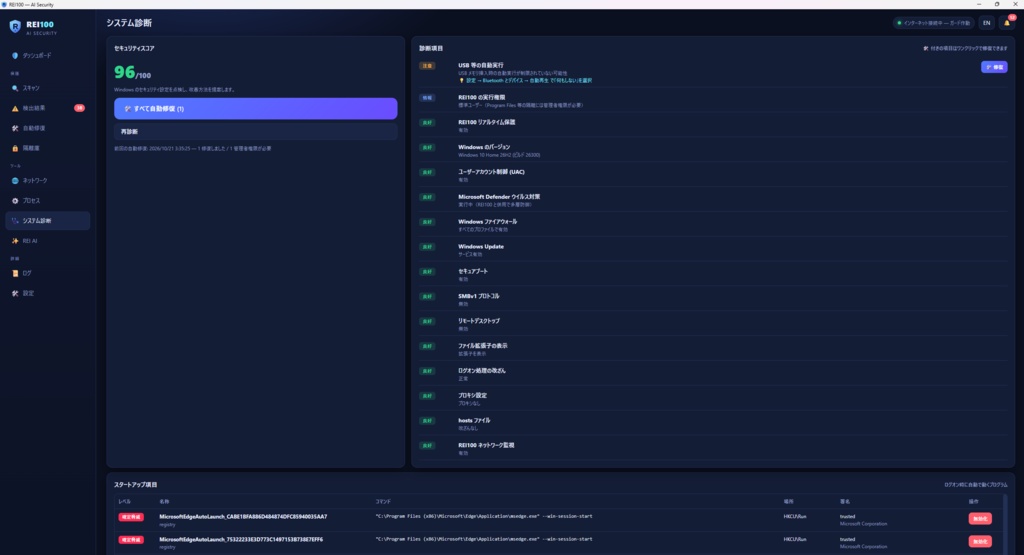1024x555 pixels.
Task: Open the ダッシュボード page via its shield icon
Action: pos(15,56)
